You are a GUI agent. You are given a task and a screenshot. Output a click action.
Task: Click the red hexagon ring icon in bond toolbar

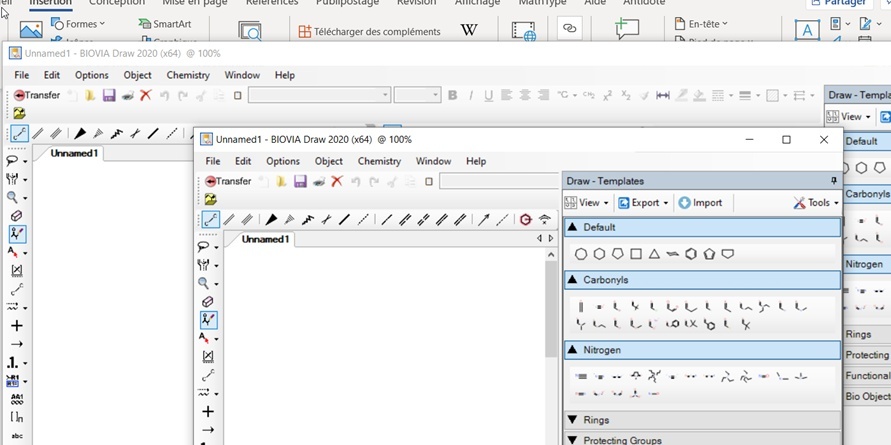526,219
